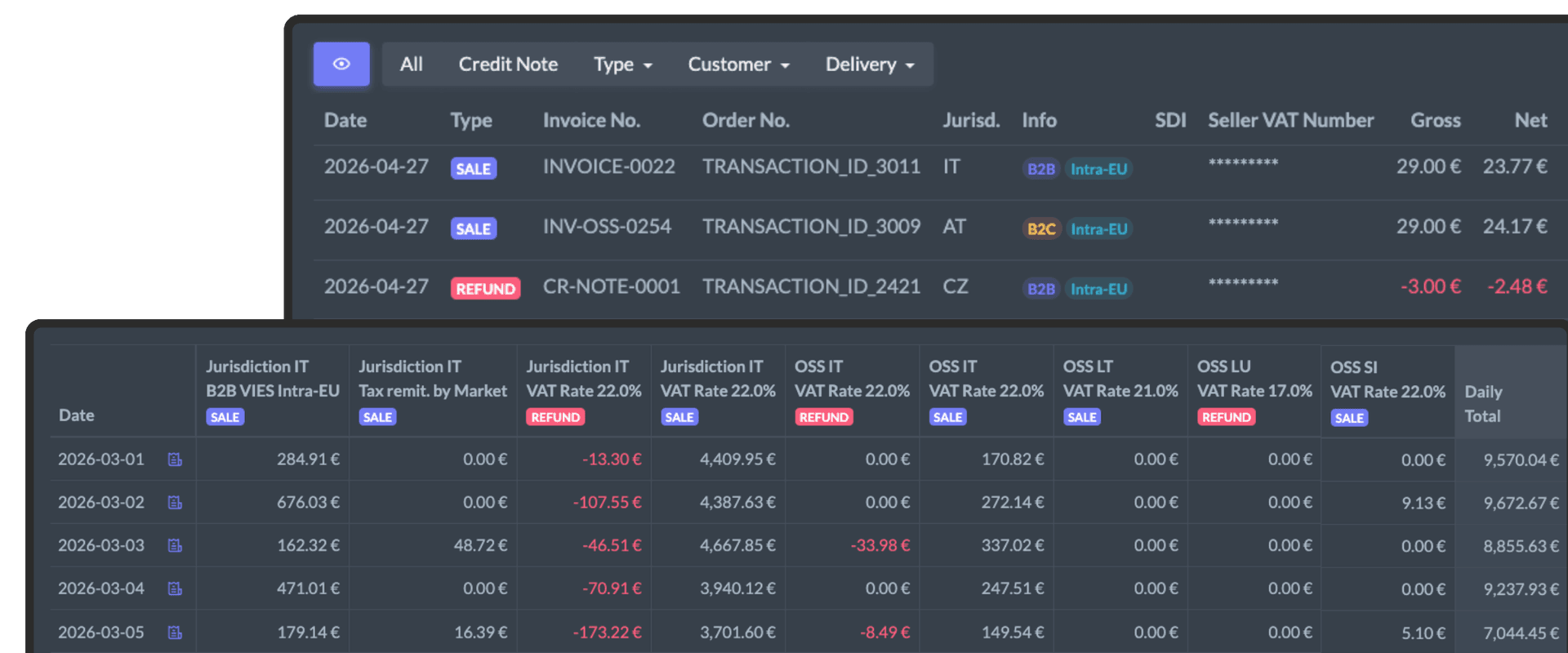Click B2B badge in CR-NOTE-0001 row

(1041, 289)
